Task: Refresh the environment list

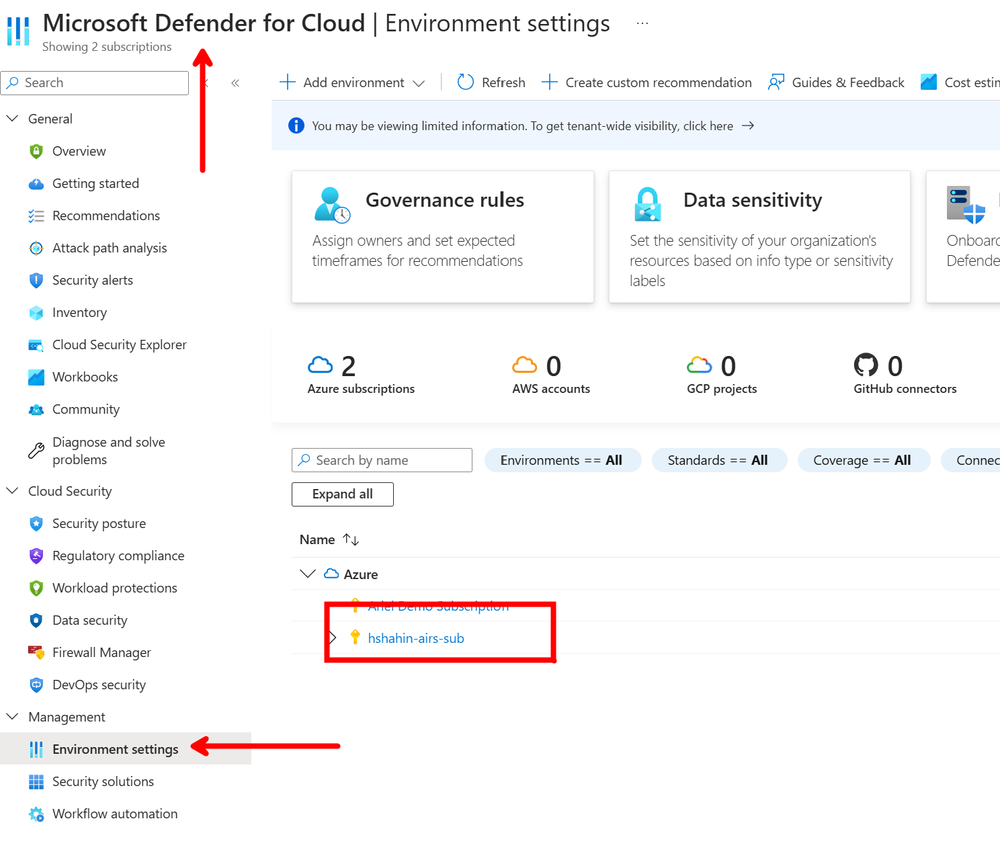Action: 491,82
